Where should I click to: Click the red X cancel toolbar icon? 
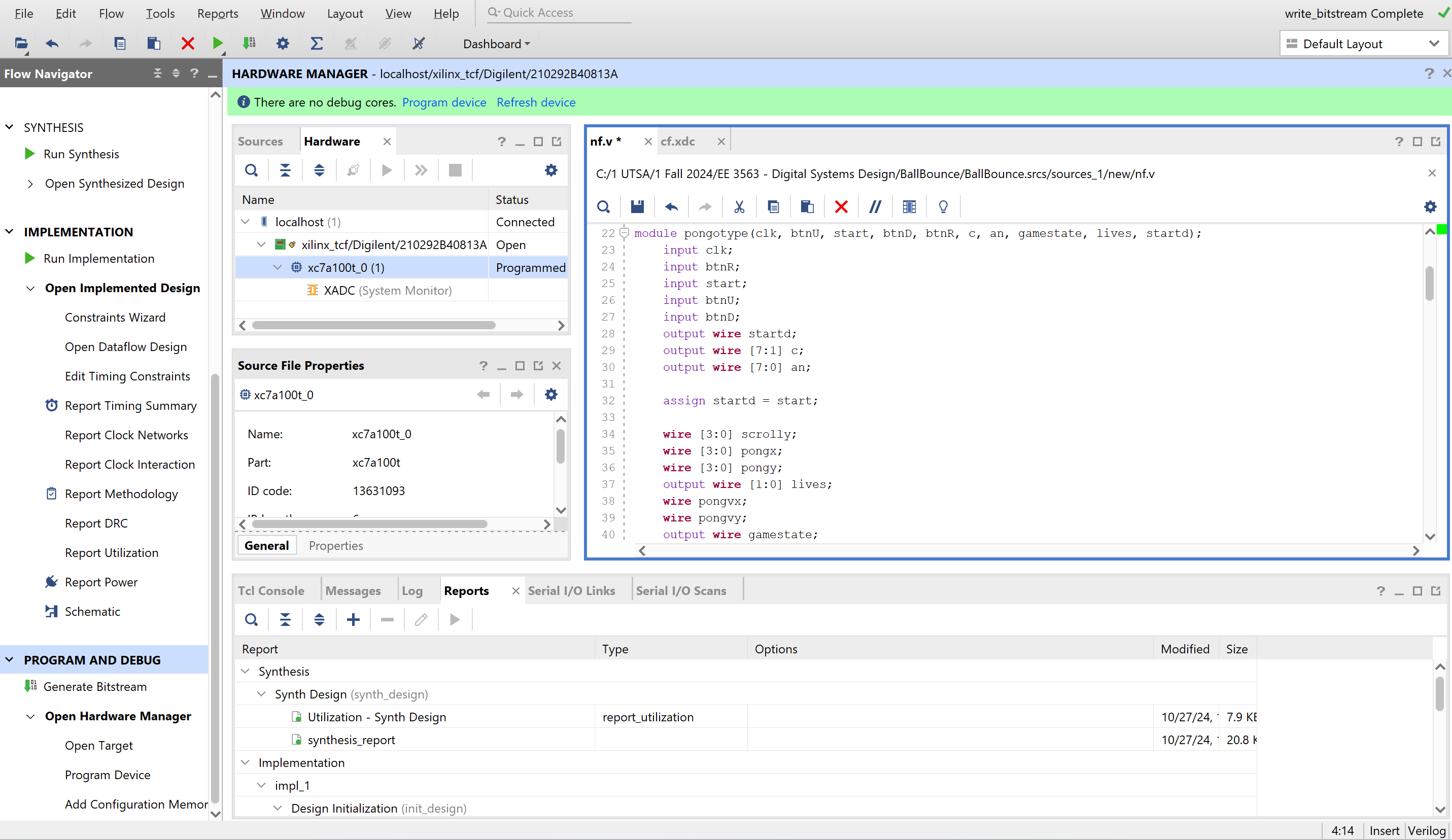tap(187, 43)
